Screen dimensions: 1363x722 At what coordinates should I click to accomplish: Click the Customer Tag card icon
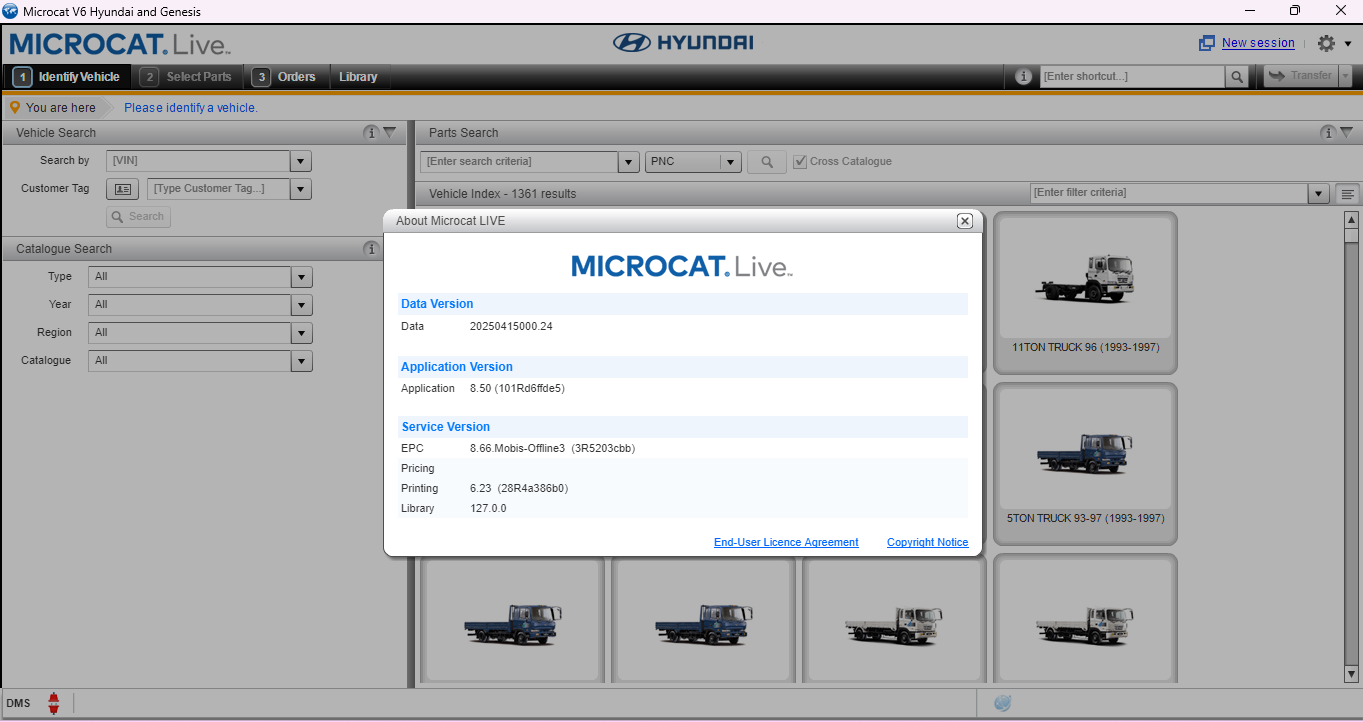click(122, 189)
